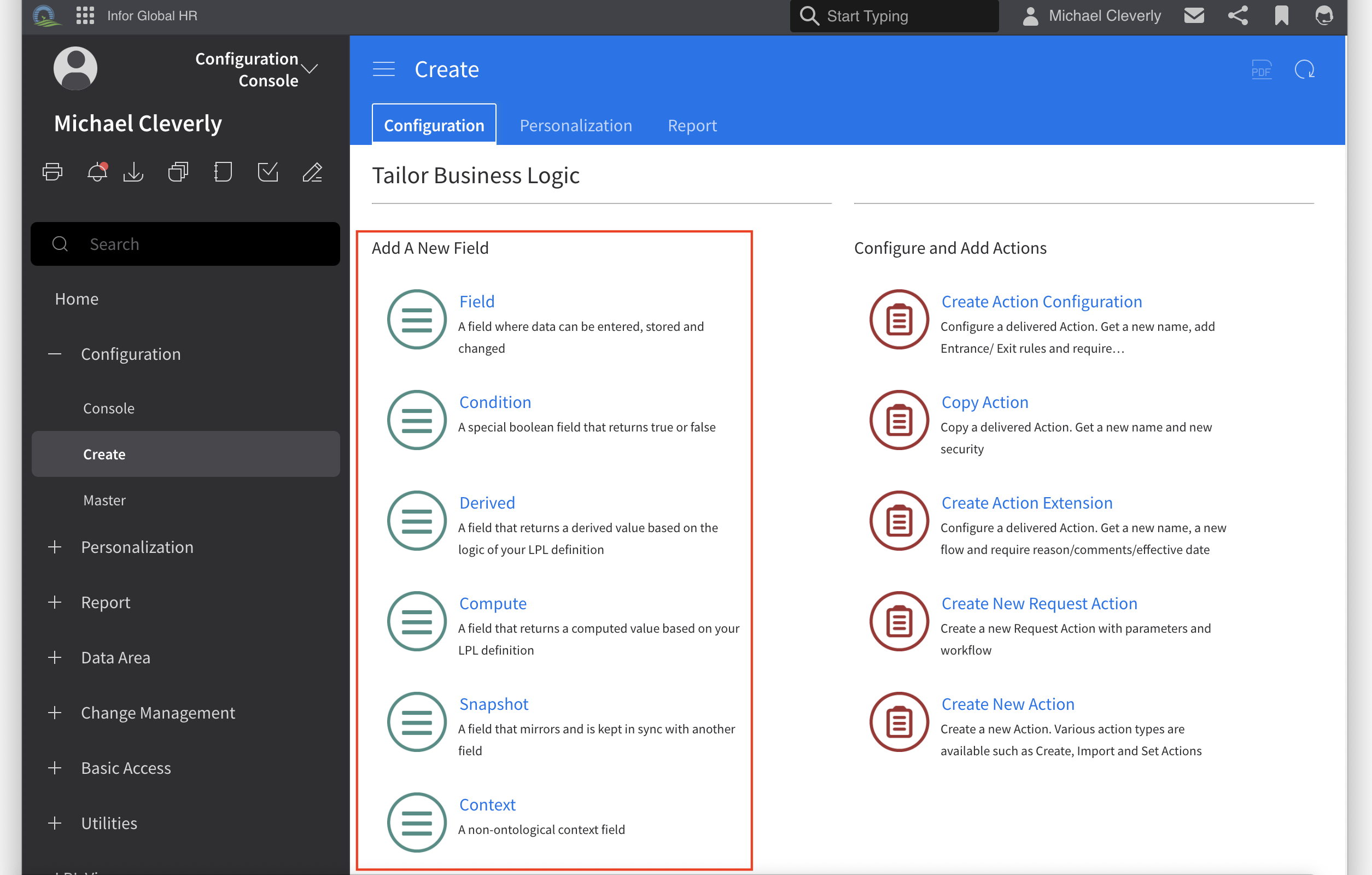Click the Infor Global HR title

[152, 15]
